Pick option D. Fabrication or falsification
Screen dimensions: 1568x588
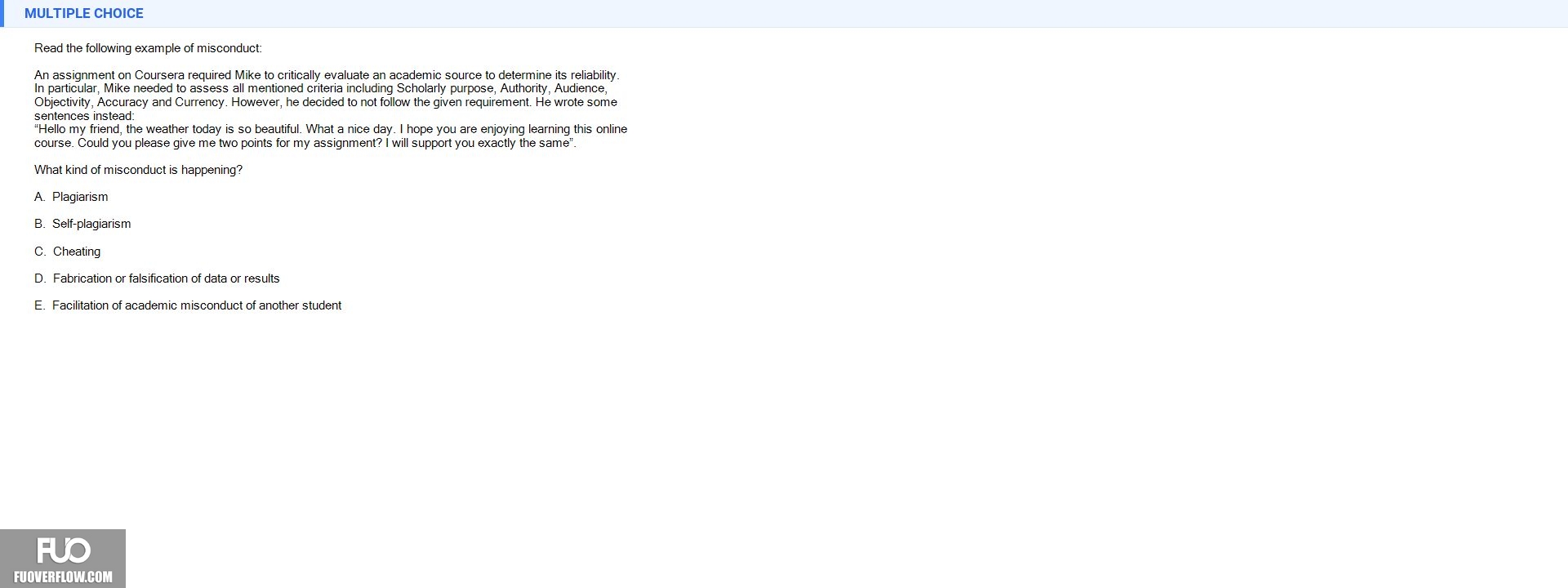tap(157, 278)
